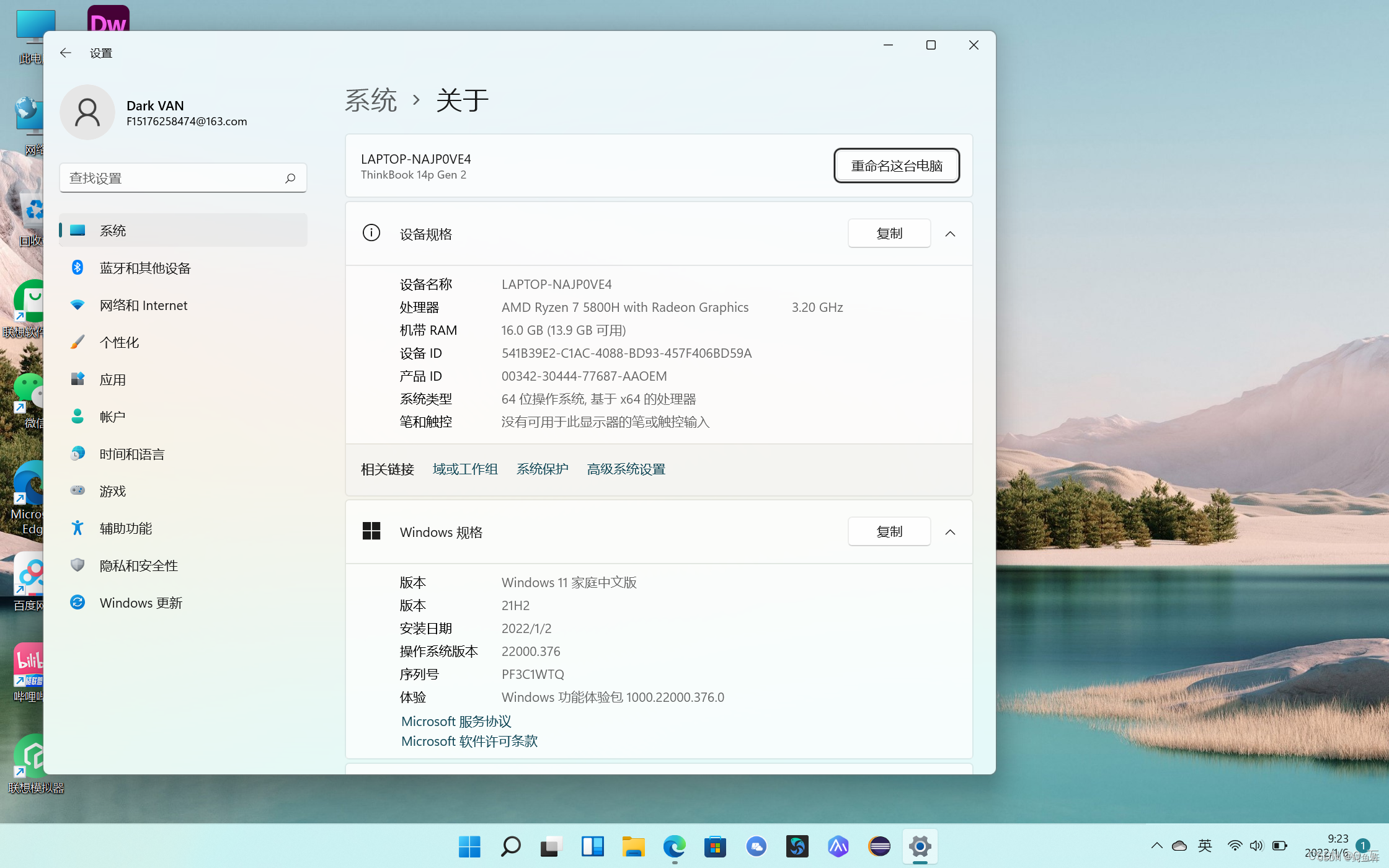Open 网络和 Internet settings
Image resolution: width=1389 pixels, height=868 pixels.
pos(183,305)
